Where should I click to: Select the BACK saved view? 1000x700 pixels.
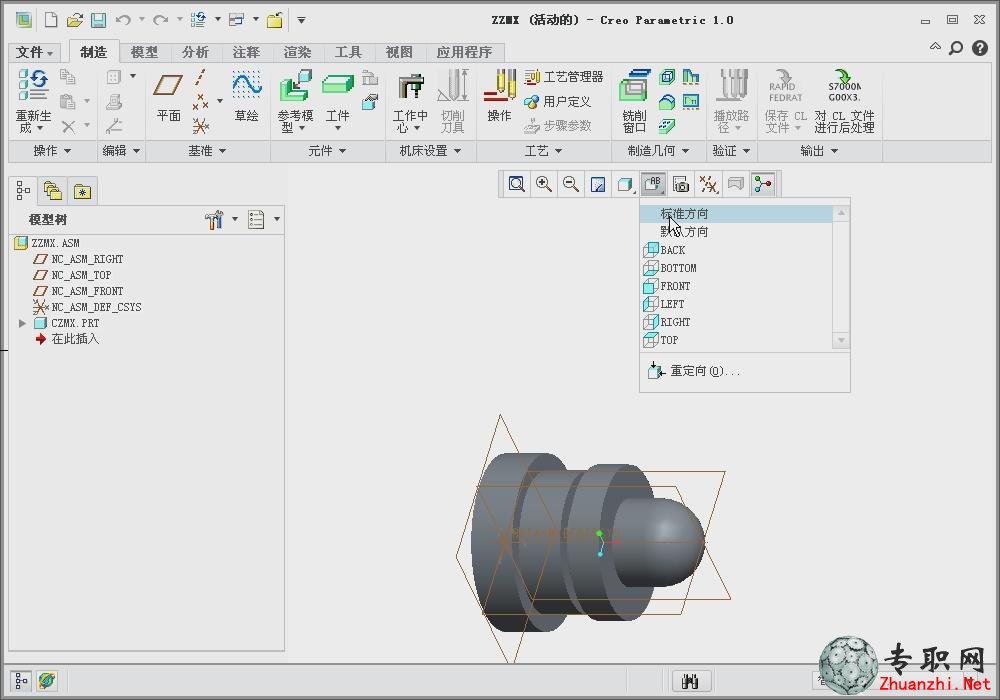point(737,250)
